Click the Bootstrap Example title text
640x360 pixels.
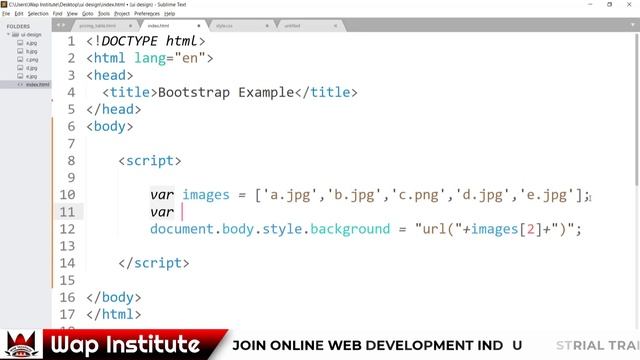226,92
